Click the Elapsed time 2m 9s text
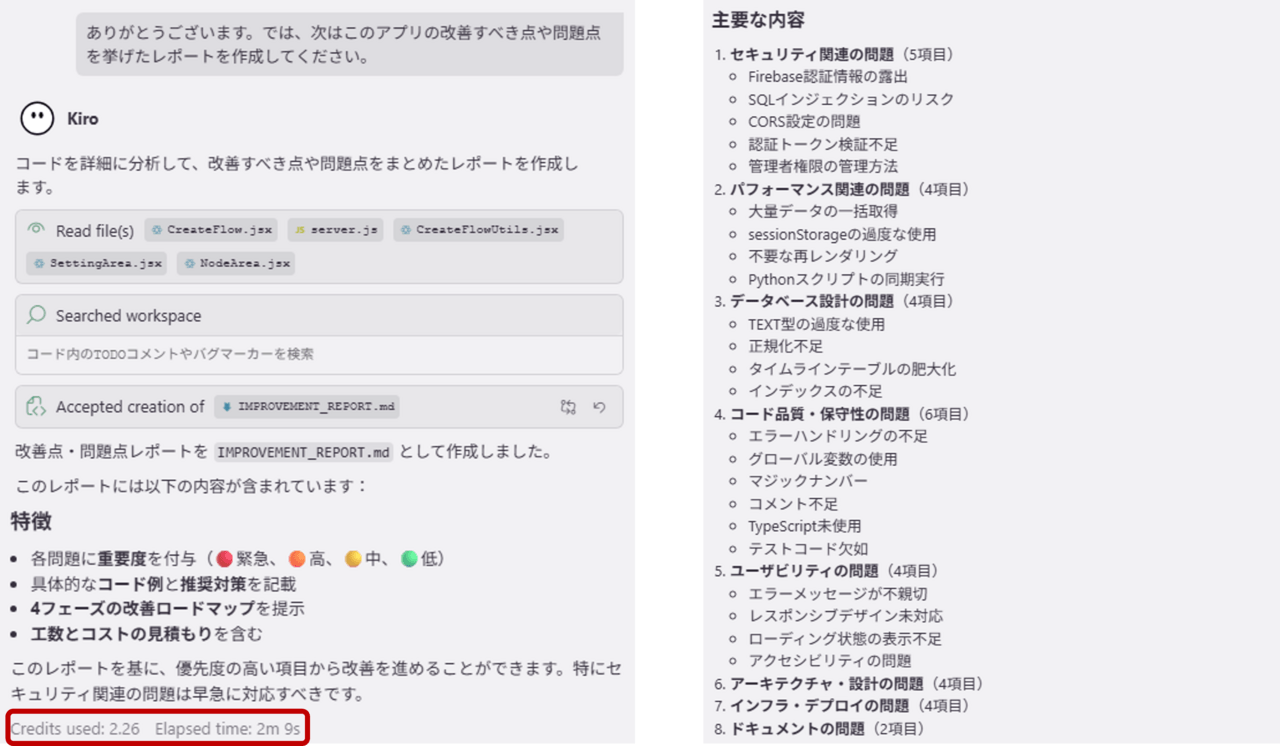The width and height of the screenshot is (1280, 746). pos(227,729)
